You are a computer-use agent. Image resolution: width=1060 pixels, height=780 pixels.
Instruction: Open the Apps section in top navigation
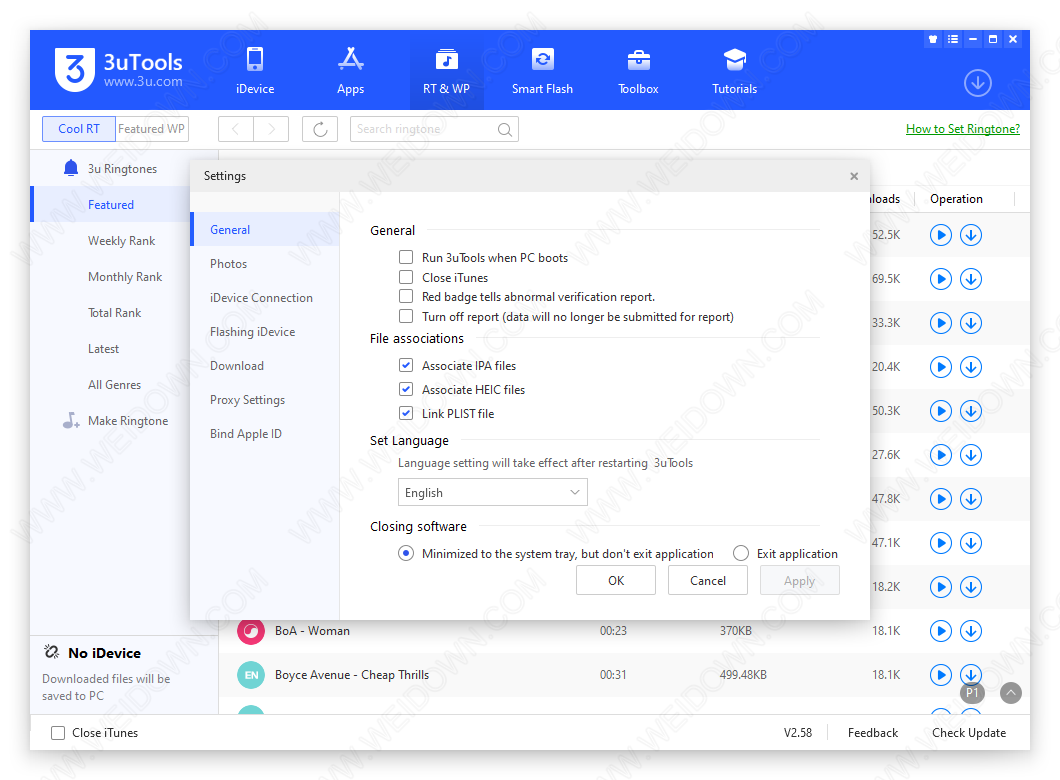click(350, 71)
